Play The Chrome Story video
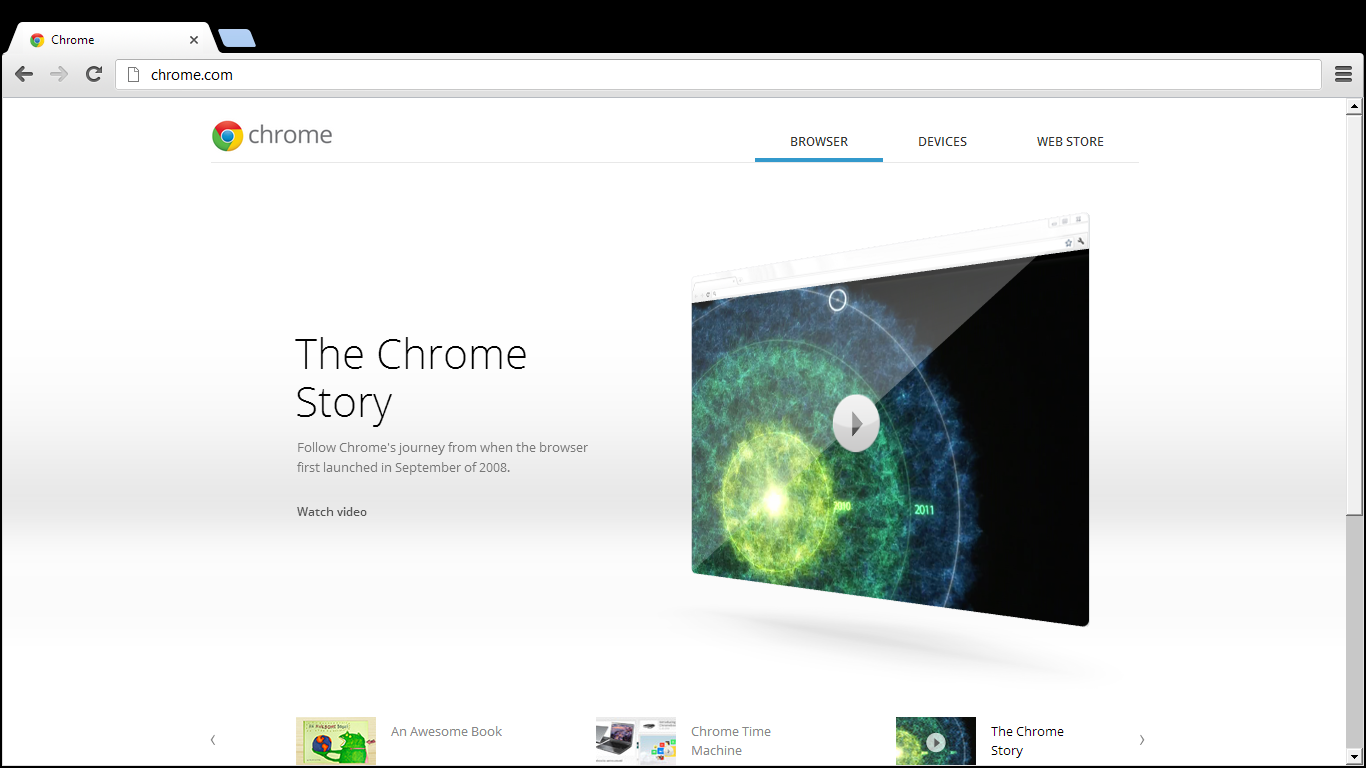The image size is (1366, 768). (x=855, y=423)
